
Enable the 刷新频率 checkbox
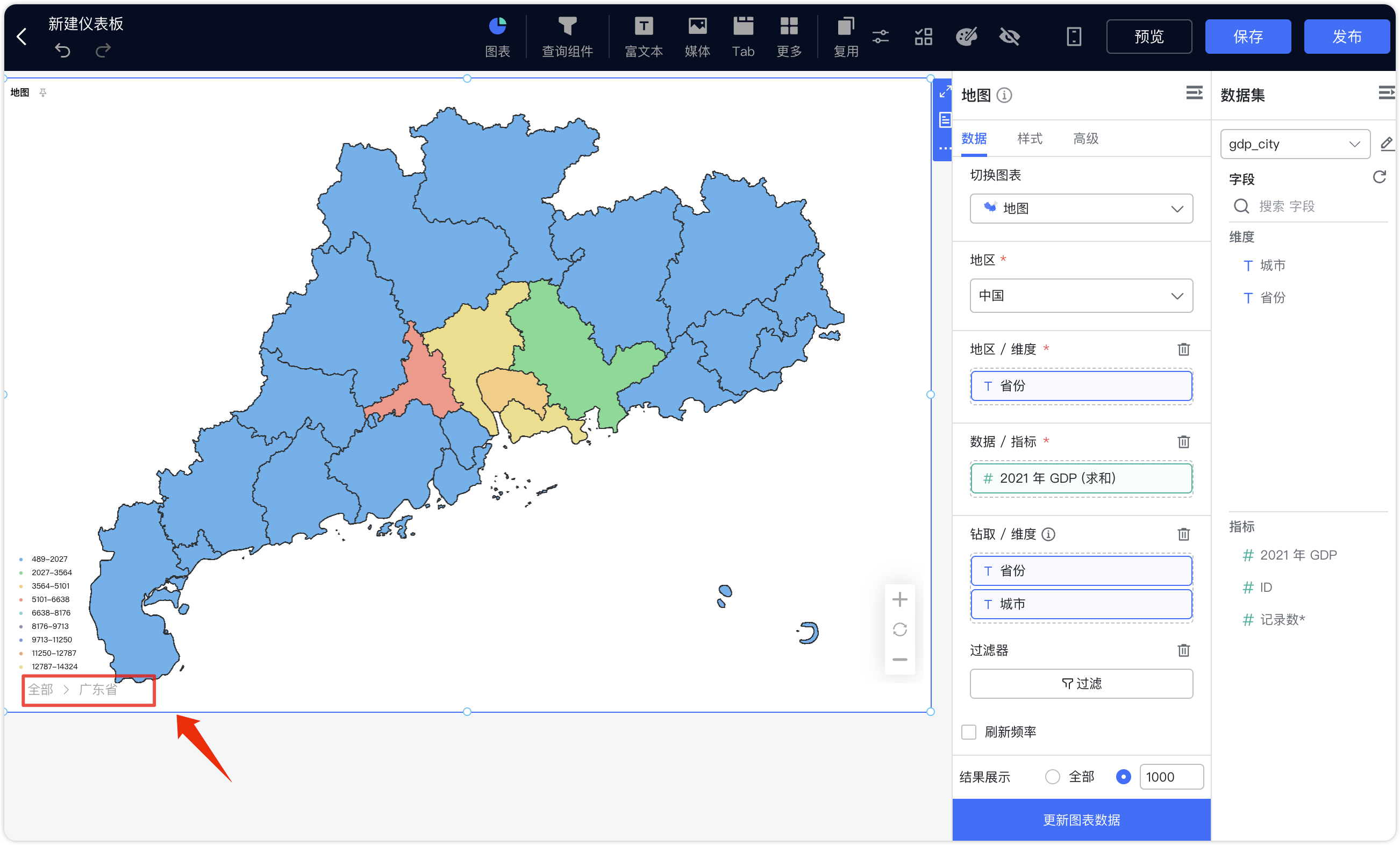click(x=969, y=732)
